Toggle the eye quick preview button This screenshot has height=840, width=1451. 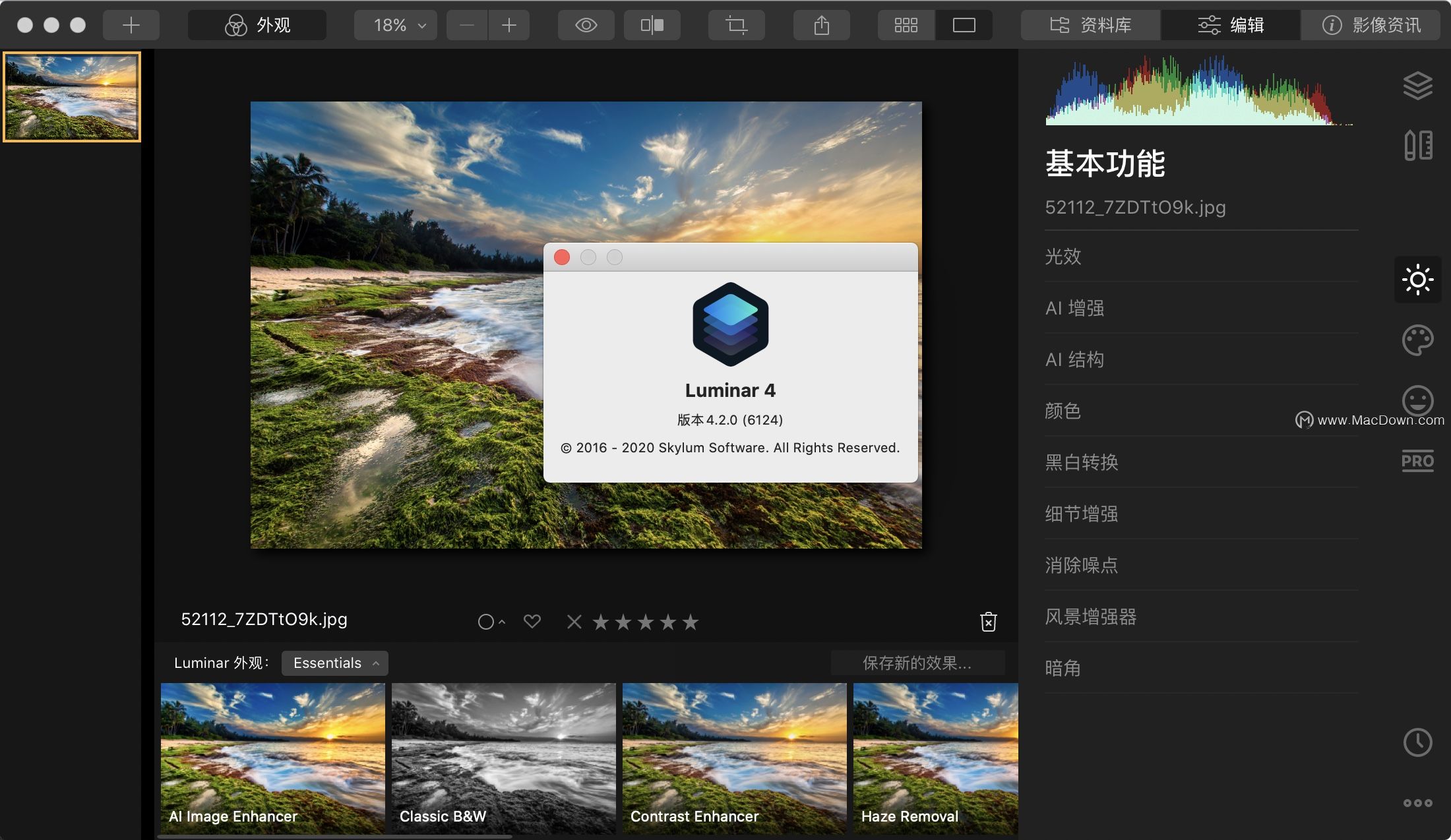[586, 25]
